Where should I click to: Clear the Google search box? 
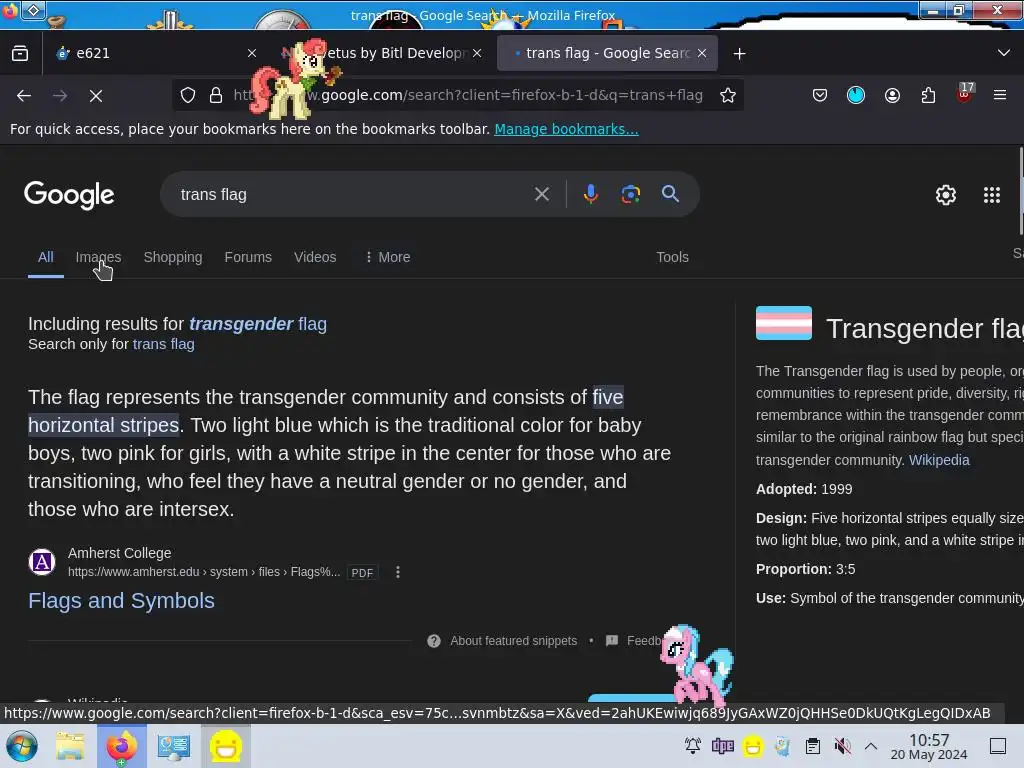pos(541,194)
